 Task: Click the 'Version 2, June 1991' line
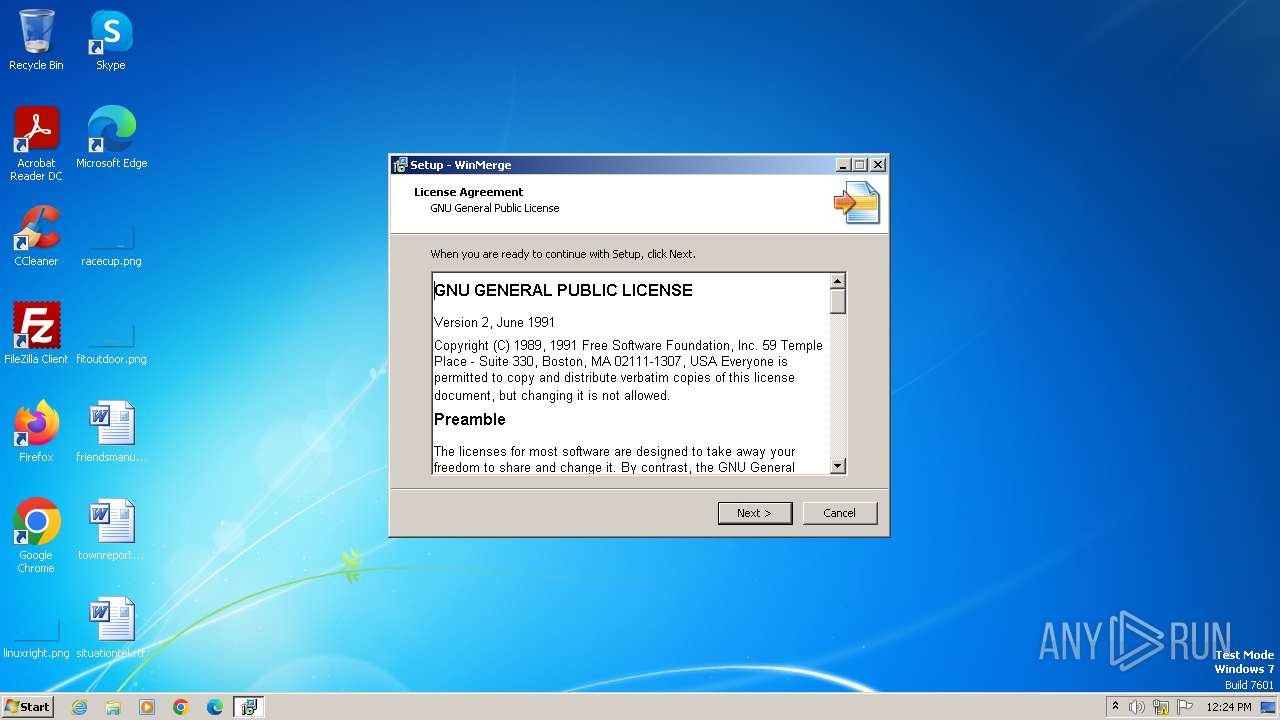494,322
